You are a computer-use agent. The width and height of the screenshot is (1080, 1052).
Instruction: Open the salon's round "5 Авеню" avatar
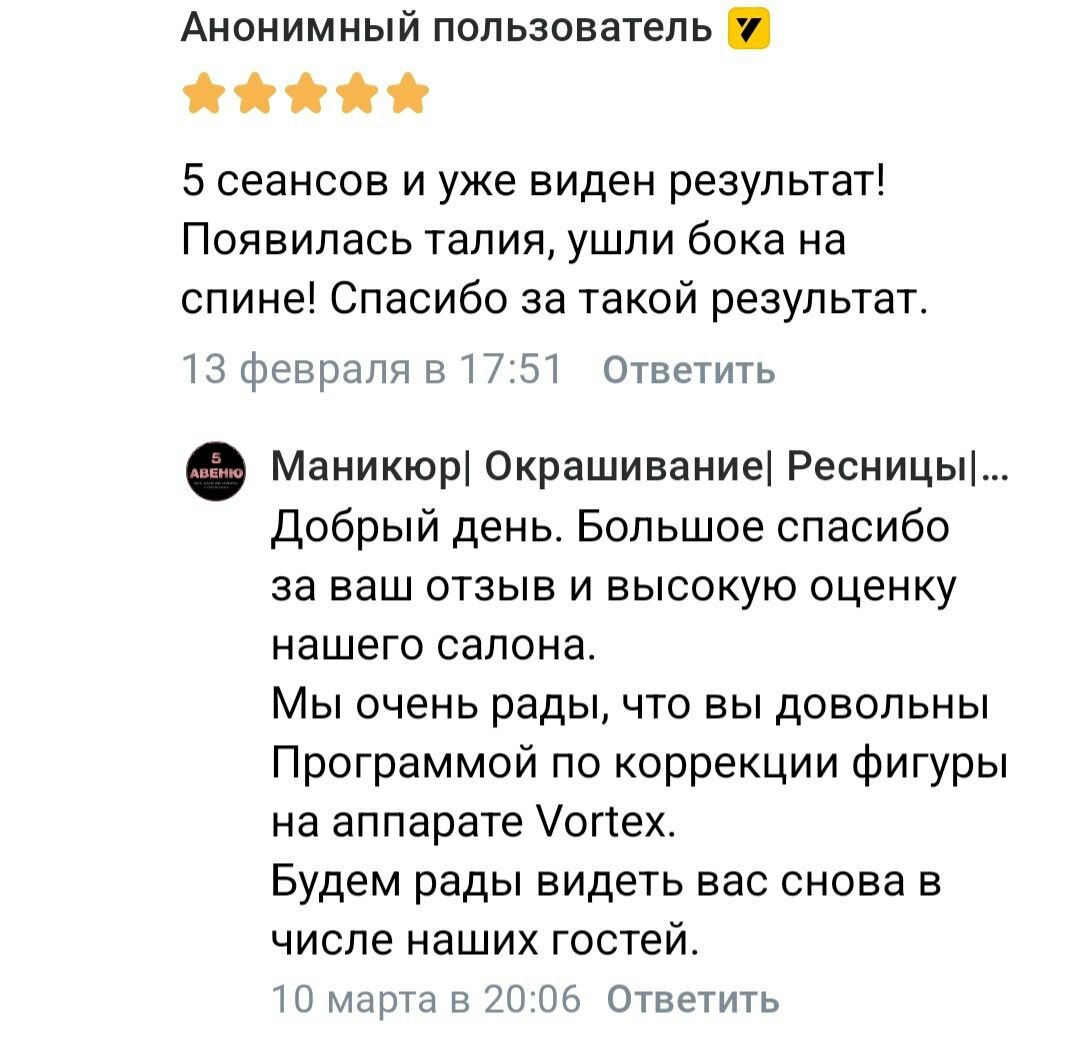click(215, 470)
